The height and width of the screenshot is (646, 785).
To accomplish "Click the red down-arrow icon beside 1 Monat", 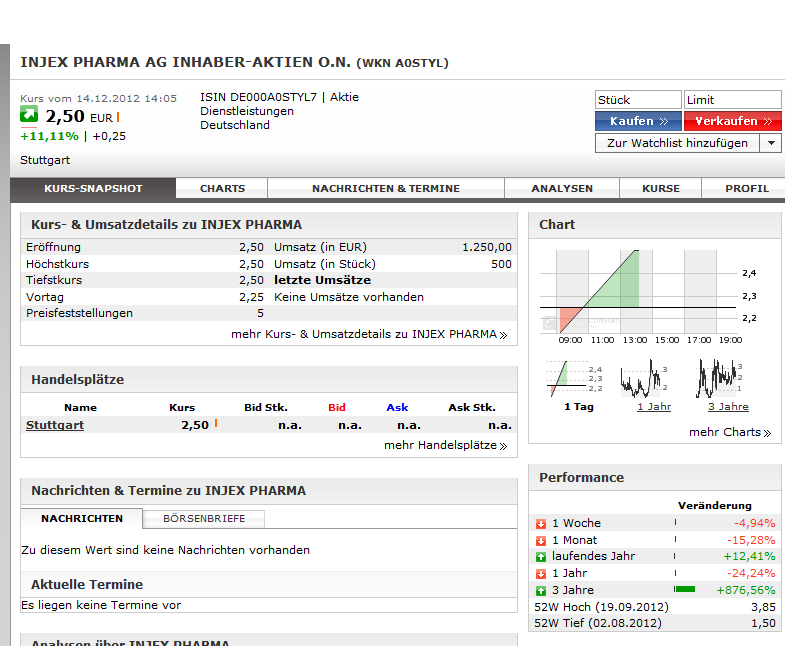I will pyautogui.click(x=541, y=541).
